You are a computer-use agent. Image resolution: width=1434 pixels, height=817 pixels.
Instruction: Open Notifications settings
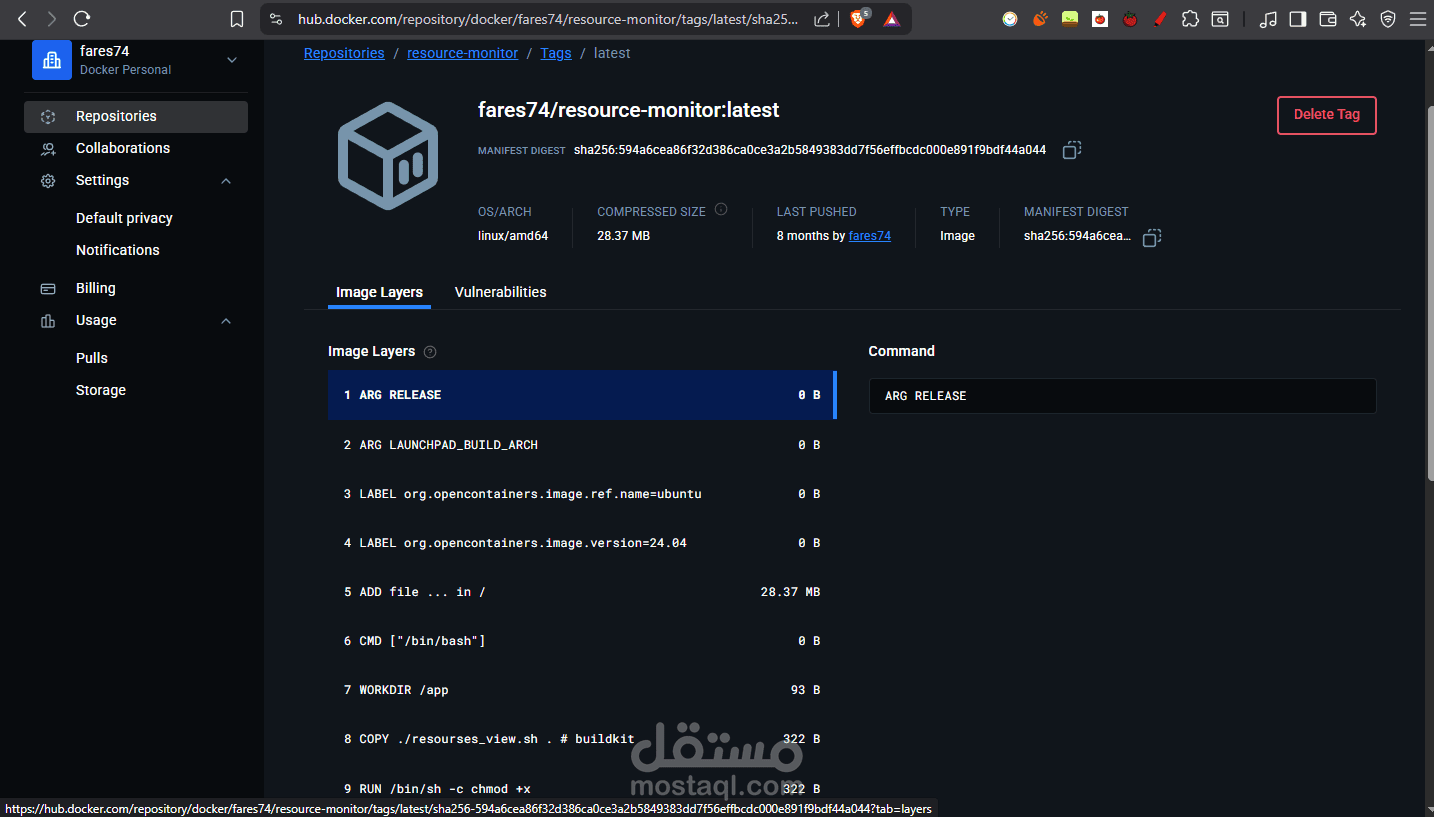tap(118, 250)
